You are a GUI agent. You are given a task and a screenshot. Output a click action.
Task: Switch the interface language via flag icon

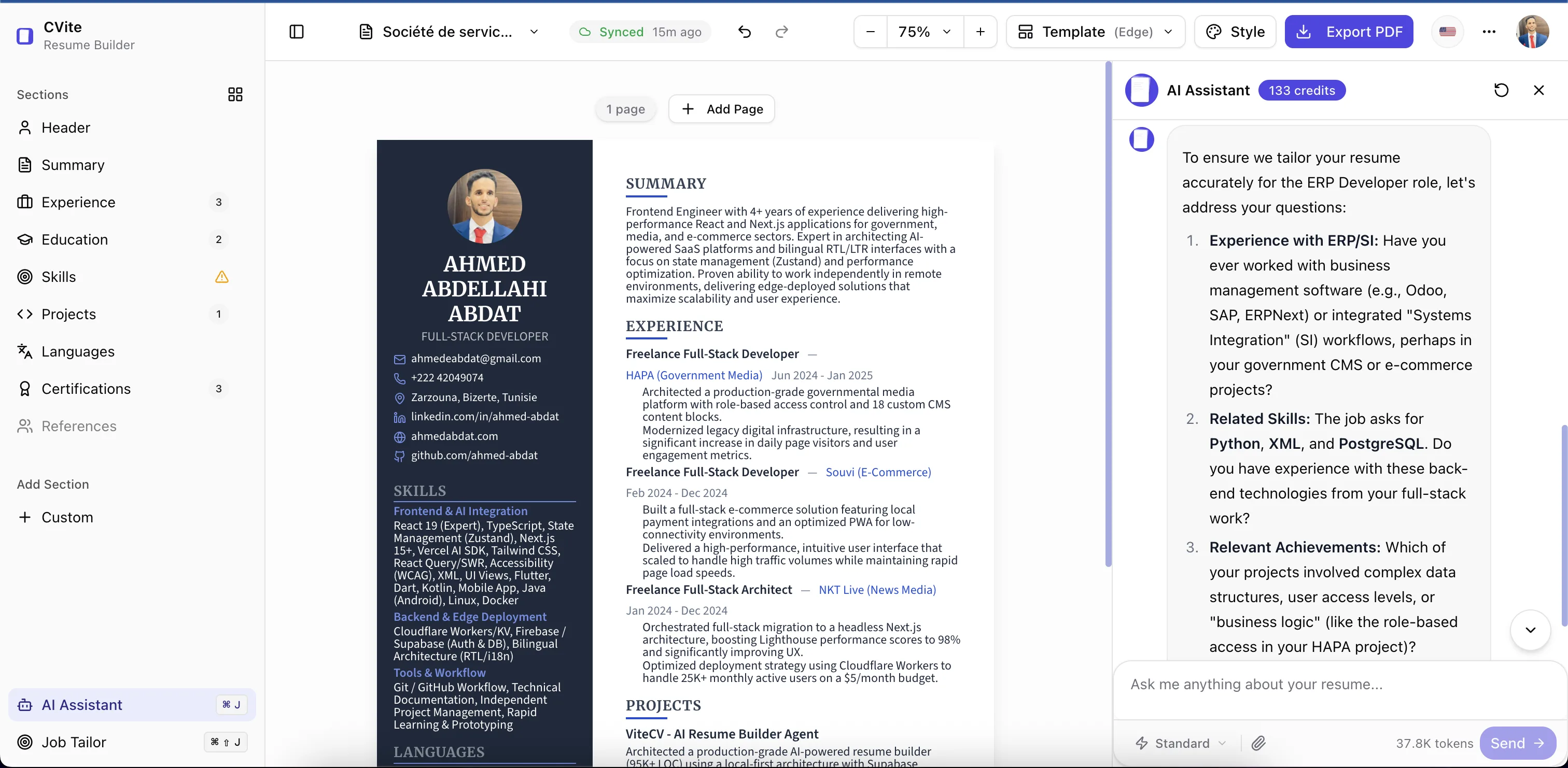[x=1448, y=32]
